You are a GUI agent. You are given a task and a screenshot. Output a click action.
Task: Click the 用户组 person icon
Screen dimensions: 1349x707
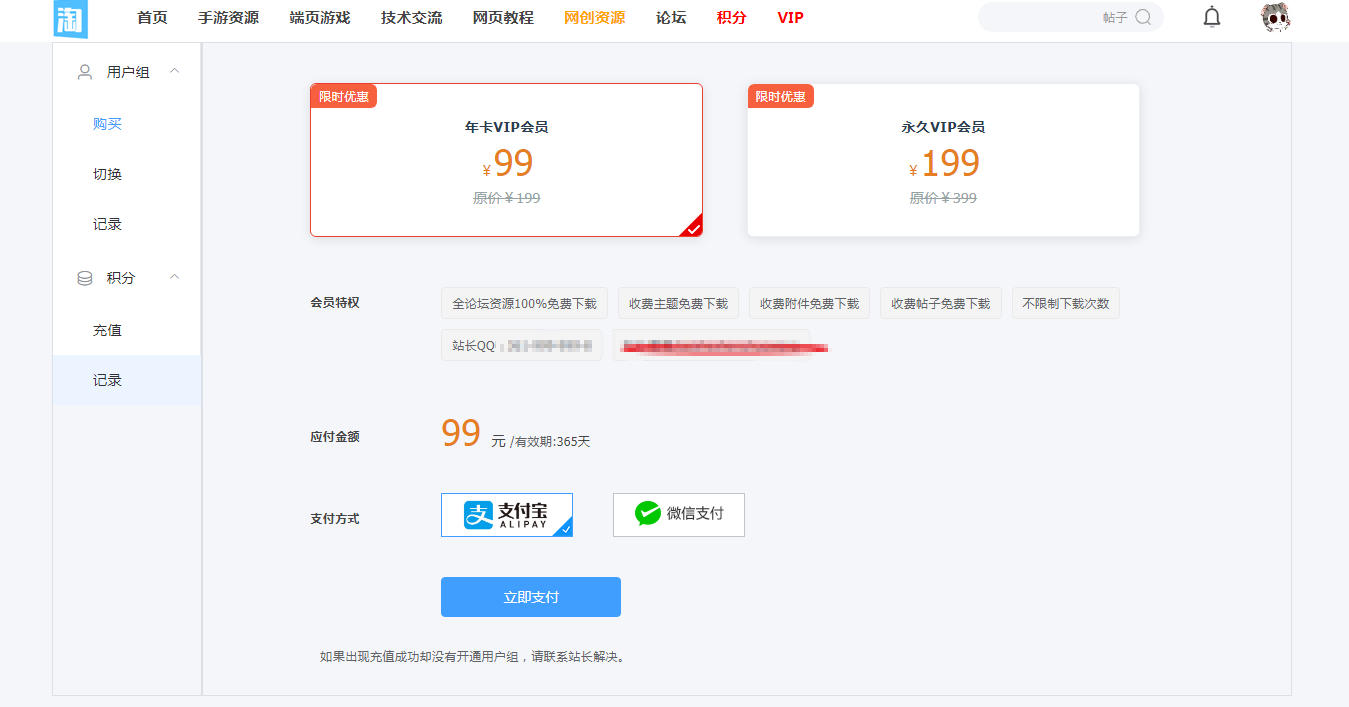(85, 72)
